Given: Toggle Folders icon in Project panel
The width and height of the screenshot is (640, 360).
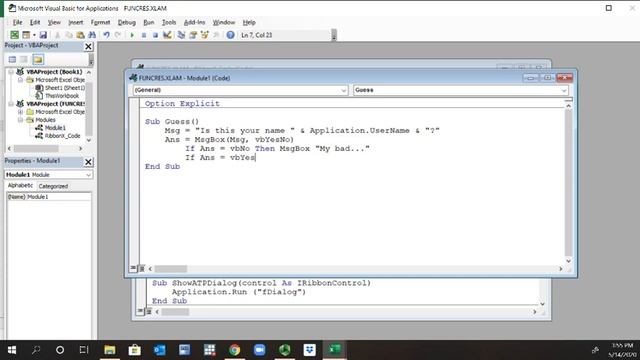Looking at the screenshot, I should tap(38, 60).
